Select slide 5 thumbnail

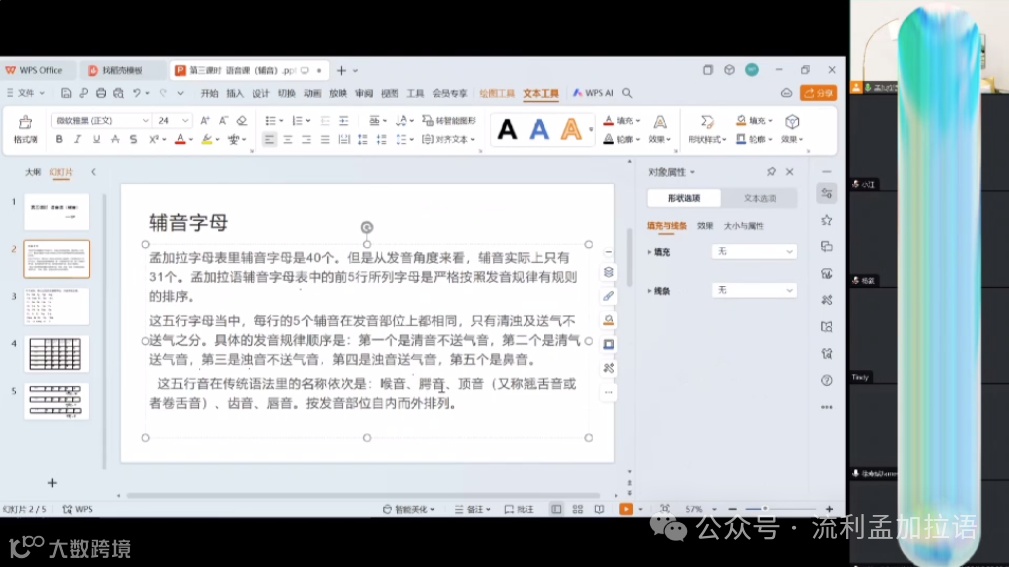[57, 401]
